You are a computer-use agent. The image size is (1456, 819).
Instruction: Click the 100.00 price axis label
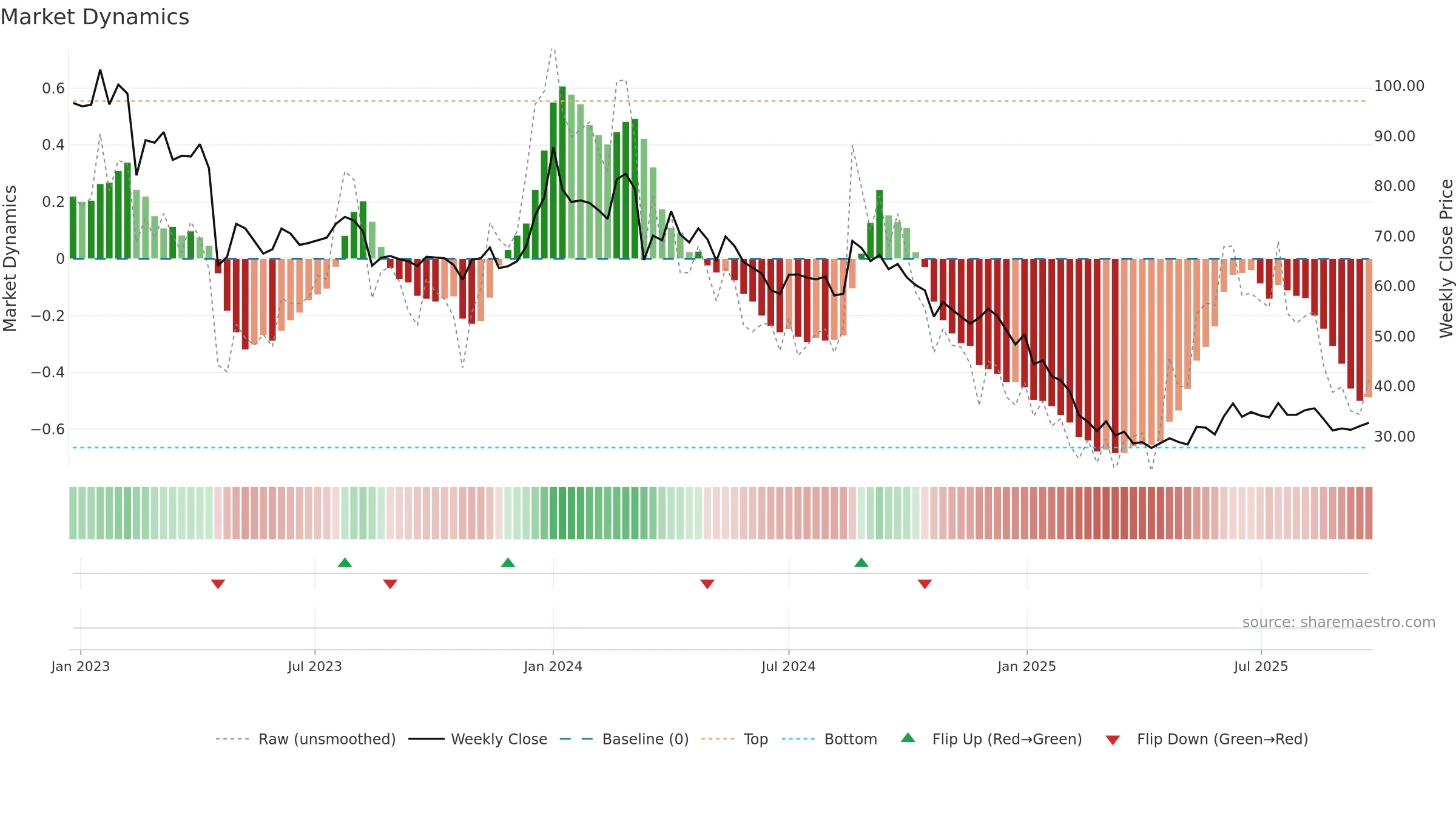coord(1399,86)
